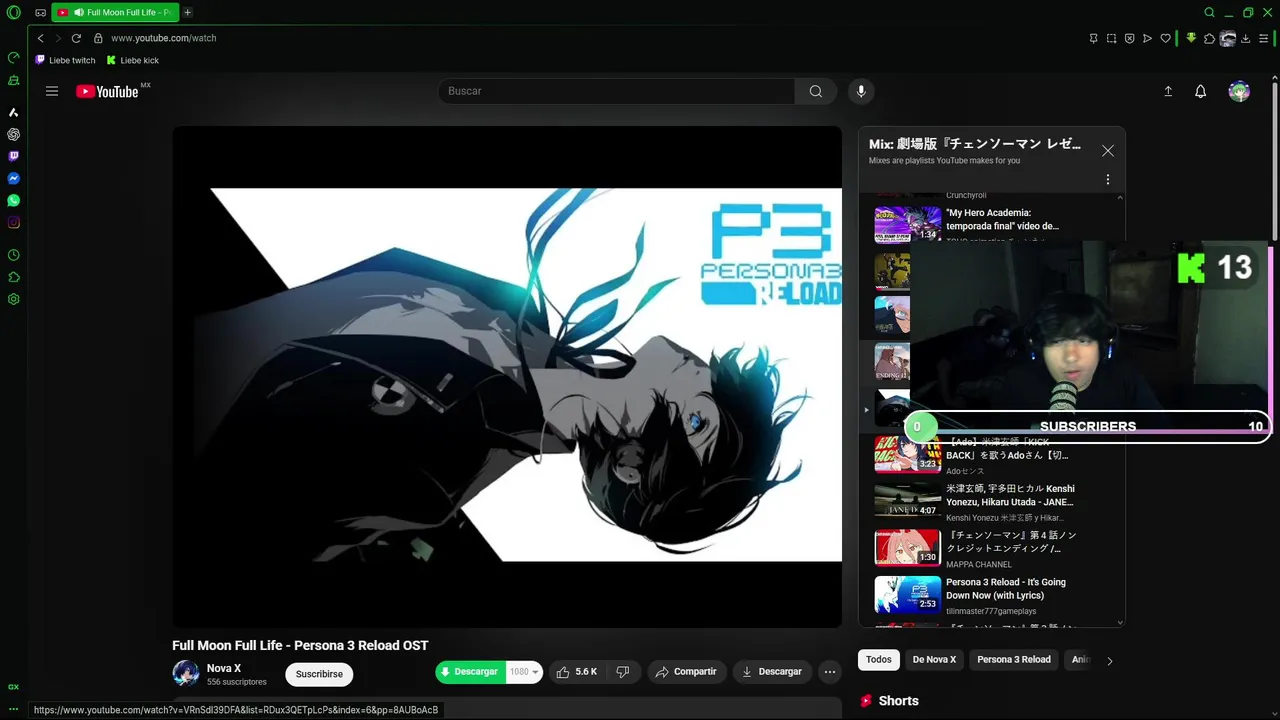1280x720 pixels.
Task: Show more filter chips with right arrow
Action: pyautogui.click(x=1109, y=661)
